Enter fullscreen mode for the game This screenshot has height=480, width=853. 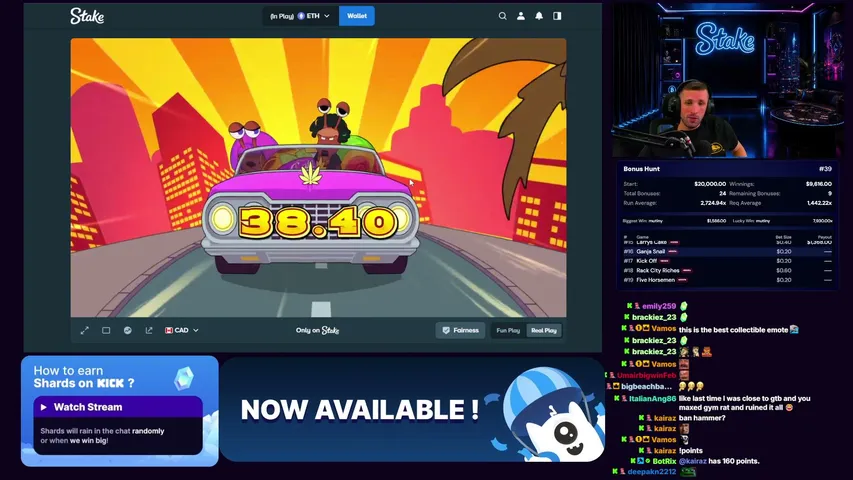(x=85, y=330)
